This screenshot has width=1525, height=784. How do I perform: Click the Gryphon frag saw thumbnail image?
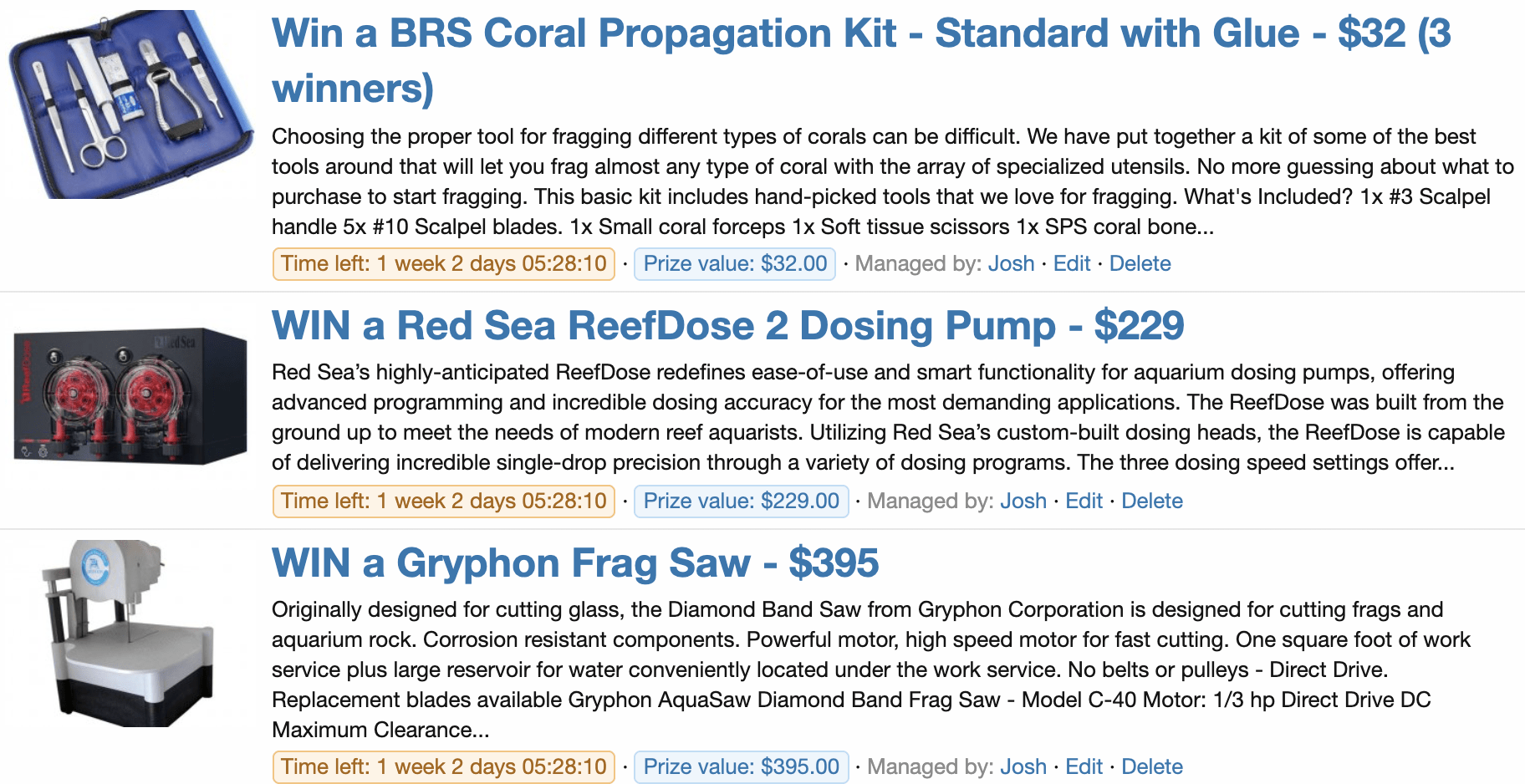point(127,633)
